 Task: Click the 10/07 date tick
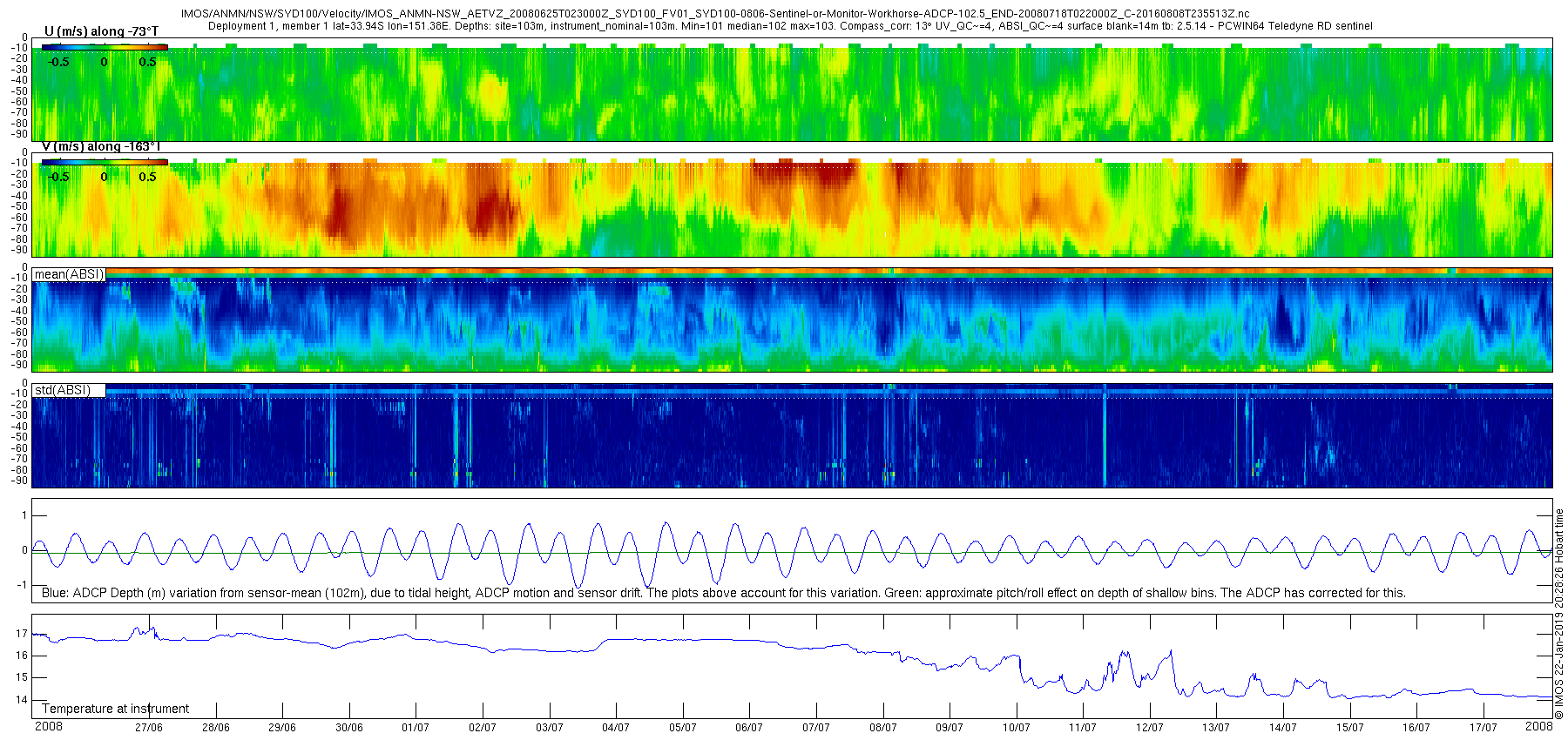1017,728
